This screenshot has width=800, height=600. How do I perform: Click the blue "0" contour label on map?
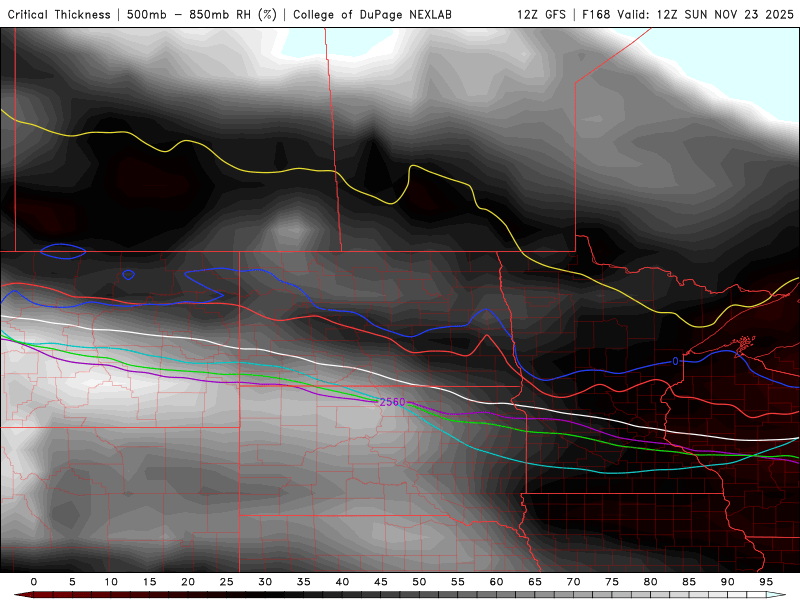pos(676,361)
